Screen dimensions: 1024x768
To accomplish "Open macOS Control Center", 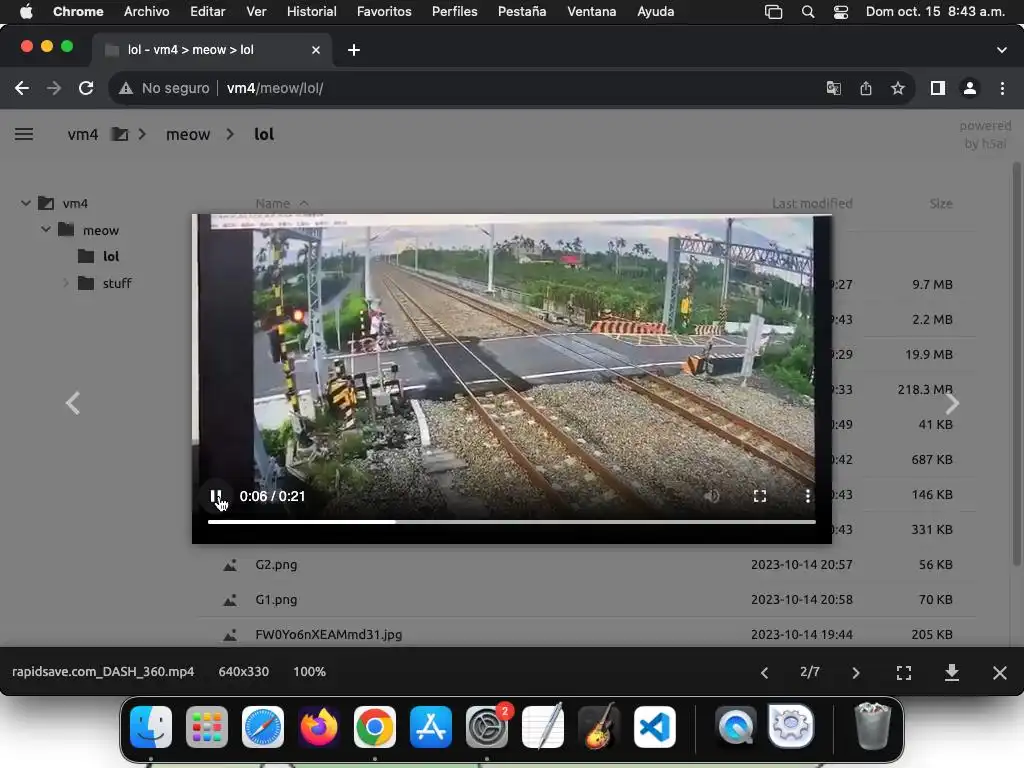I will tap(841, 12).
